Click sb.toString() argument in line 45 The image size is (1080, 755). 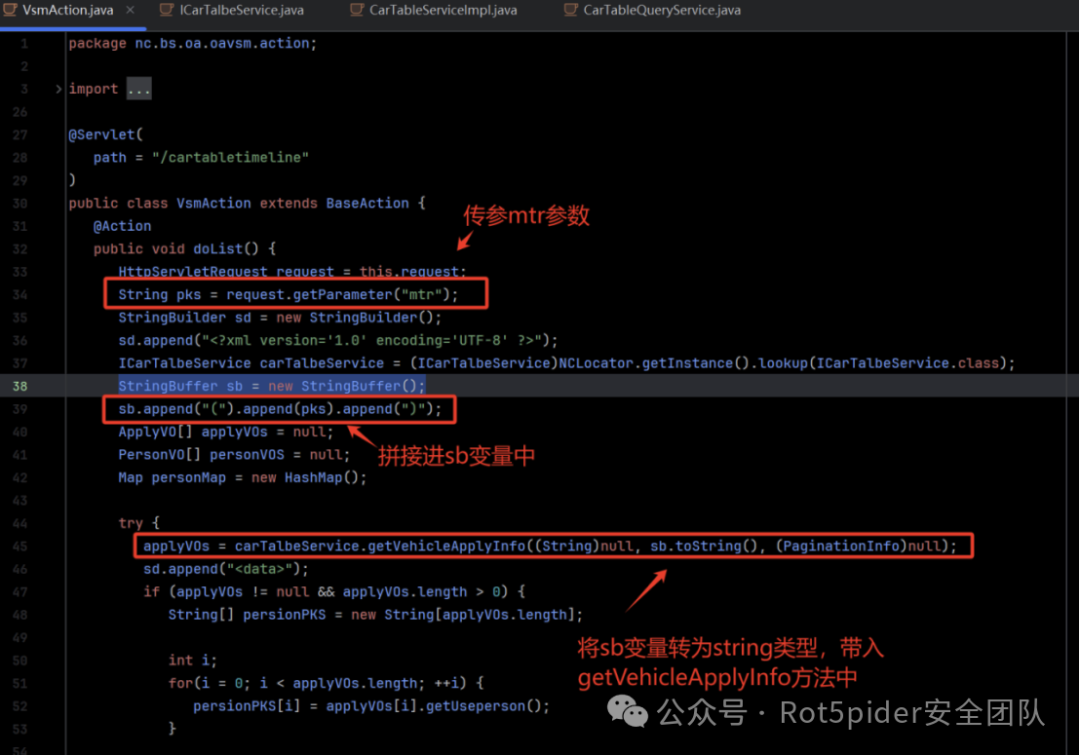click(x=703, y=546)
